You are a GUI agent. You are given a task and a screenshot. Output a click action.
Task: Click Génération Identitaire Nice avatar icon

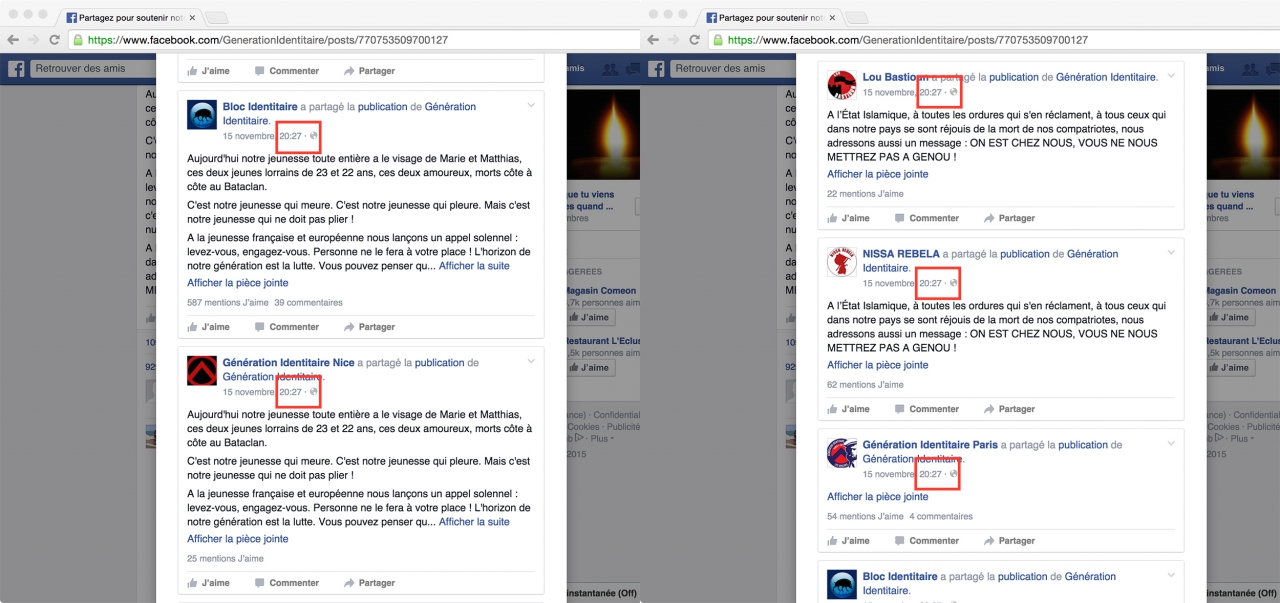202,371
